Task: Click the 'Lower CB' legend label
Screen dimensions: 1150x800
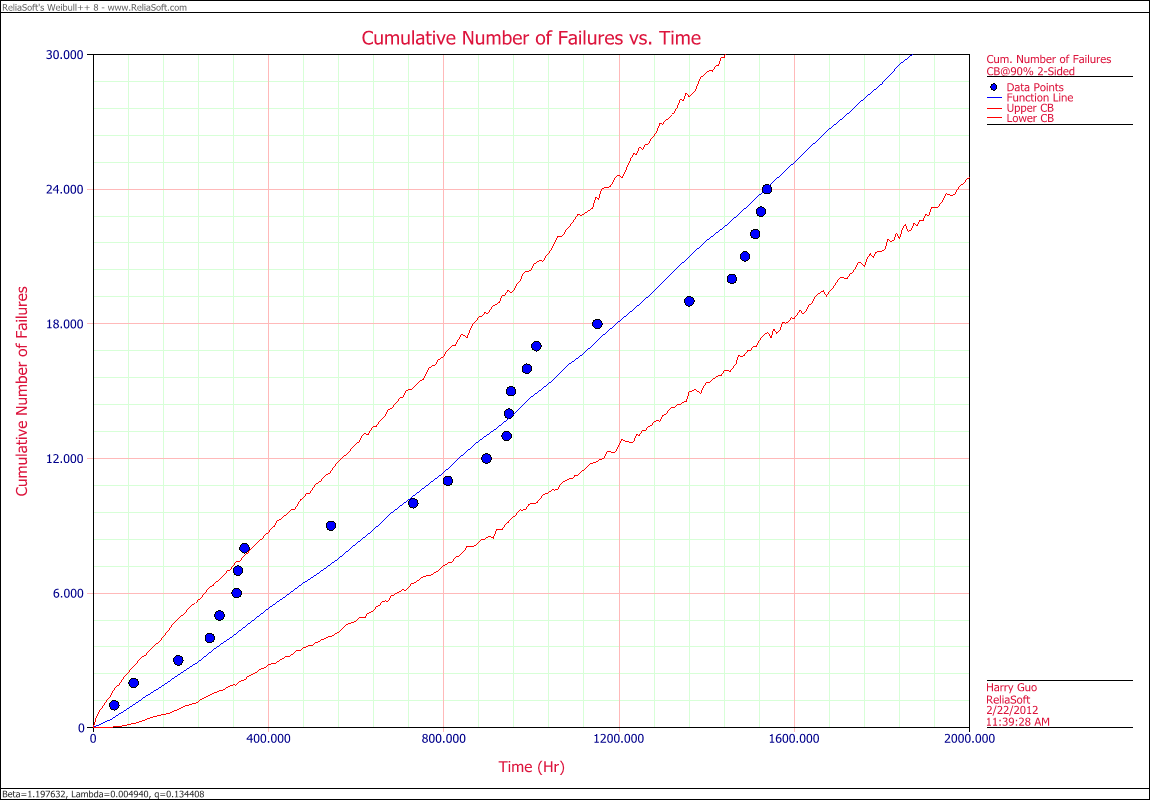Action: pos(1030,118)
